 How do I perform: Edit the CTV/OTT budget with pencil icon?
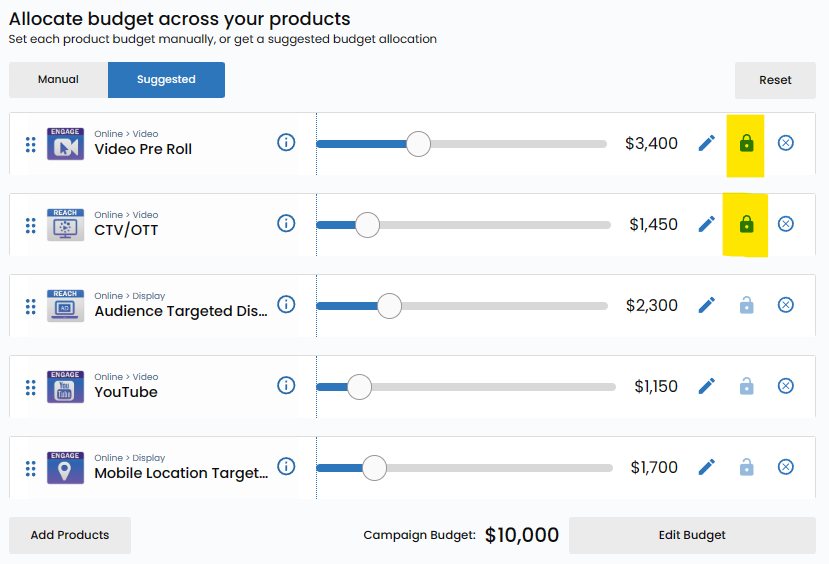point(707,224)
